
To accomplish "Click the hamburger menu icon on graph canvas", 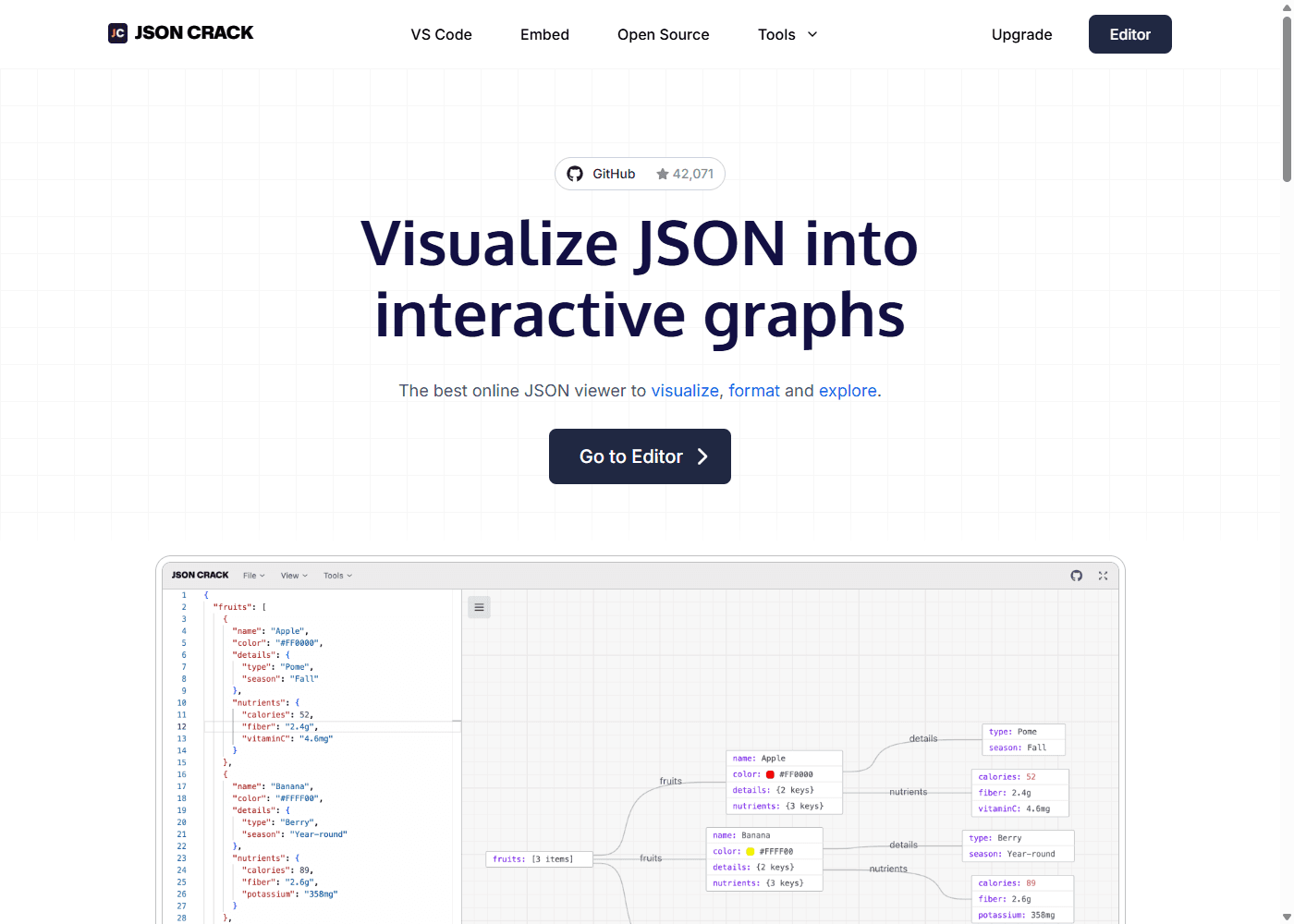I will tap(479, 607).
